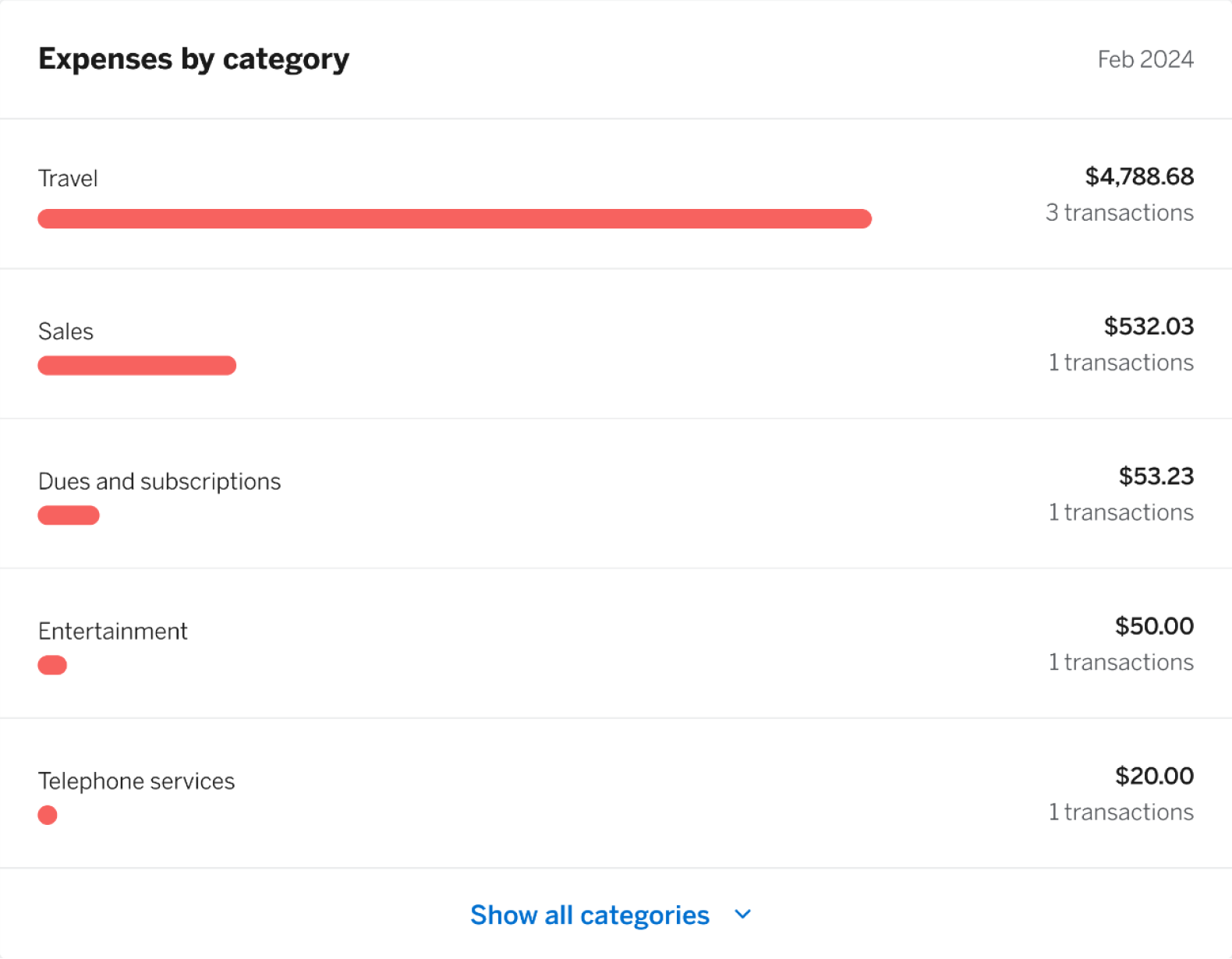
Task: Click the Feb 2024 date label
Action: [1145, 59]
